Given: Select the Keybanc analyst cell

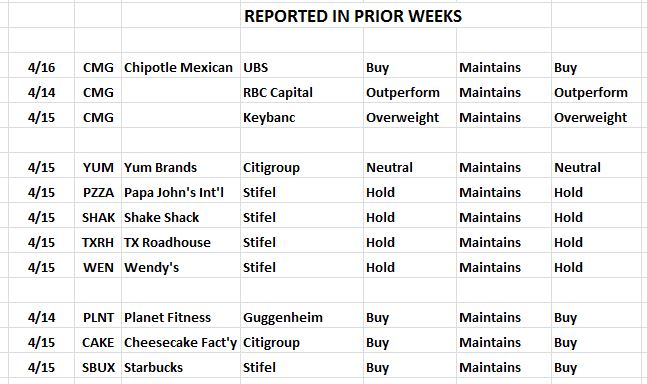Looking at the screenshot, I should (302, 117).
